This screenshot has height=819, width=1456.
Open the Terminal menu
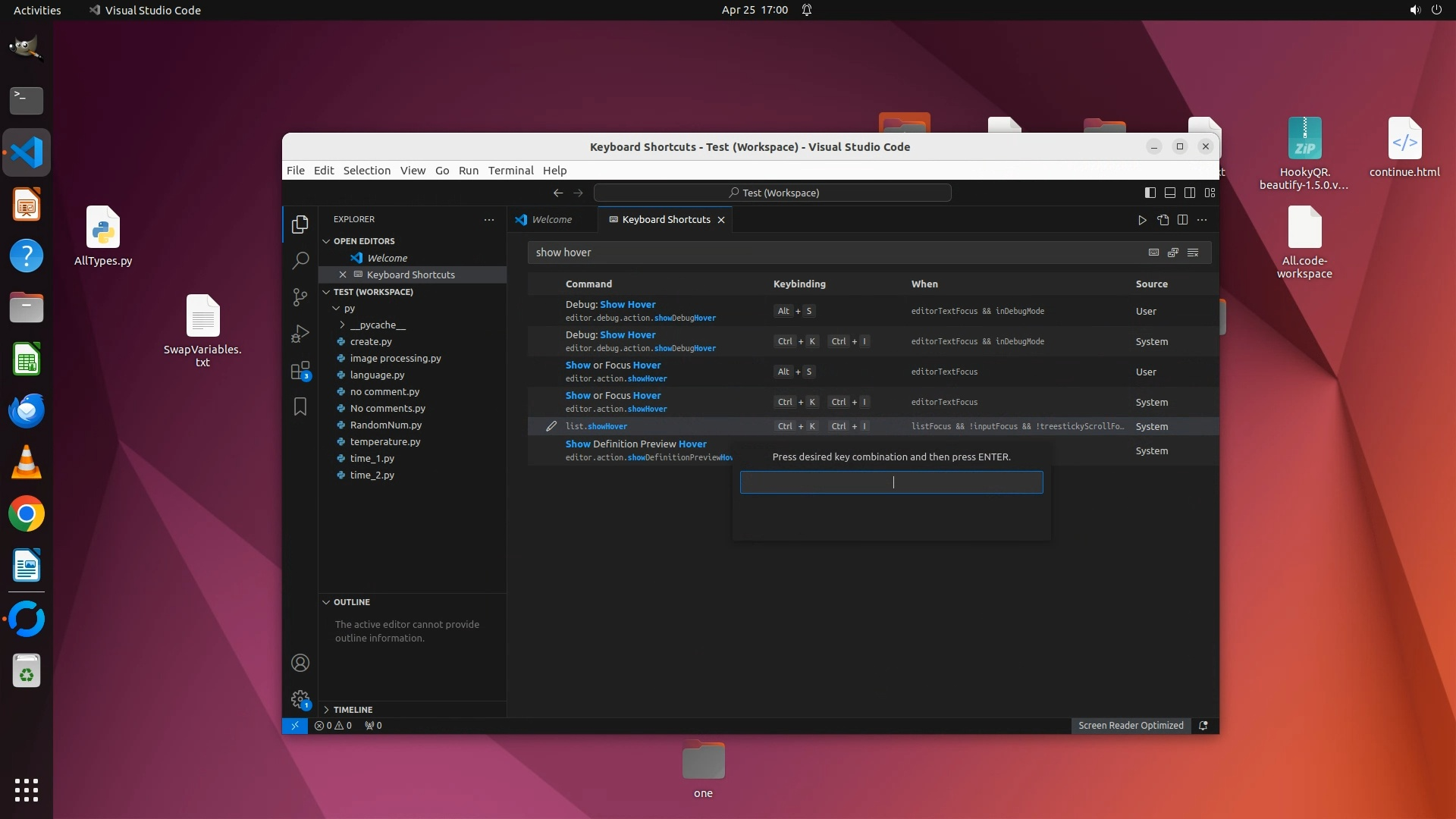[x=510, y=171]
